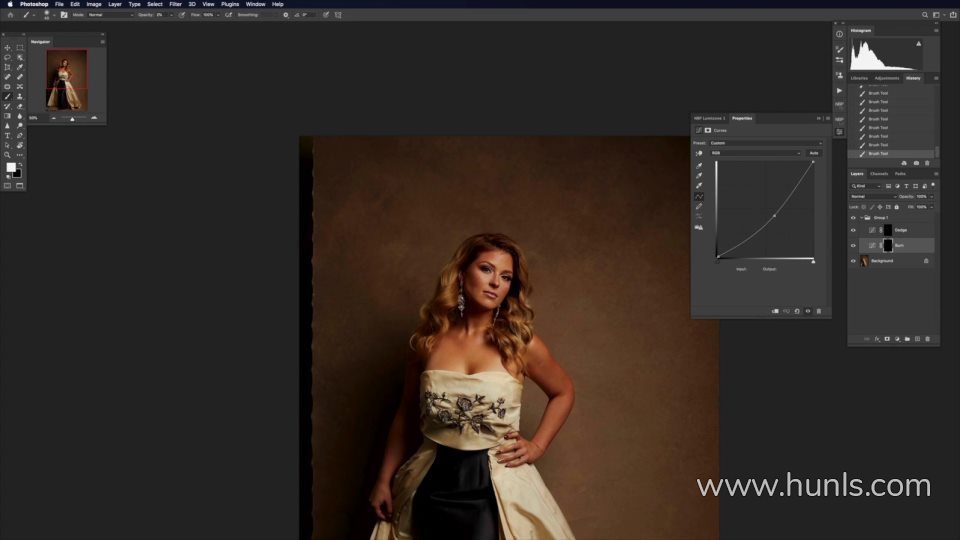Delete current state in History panel

(927, 163)
